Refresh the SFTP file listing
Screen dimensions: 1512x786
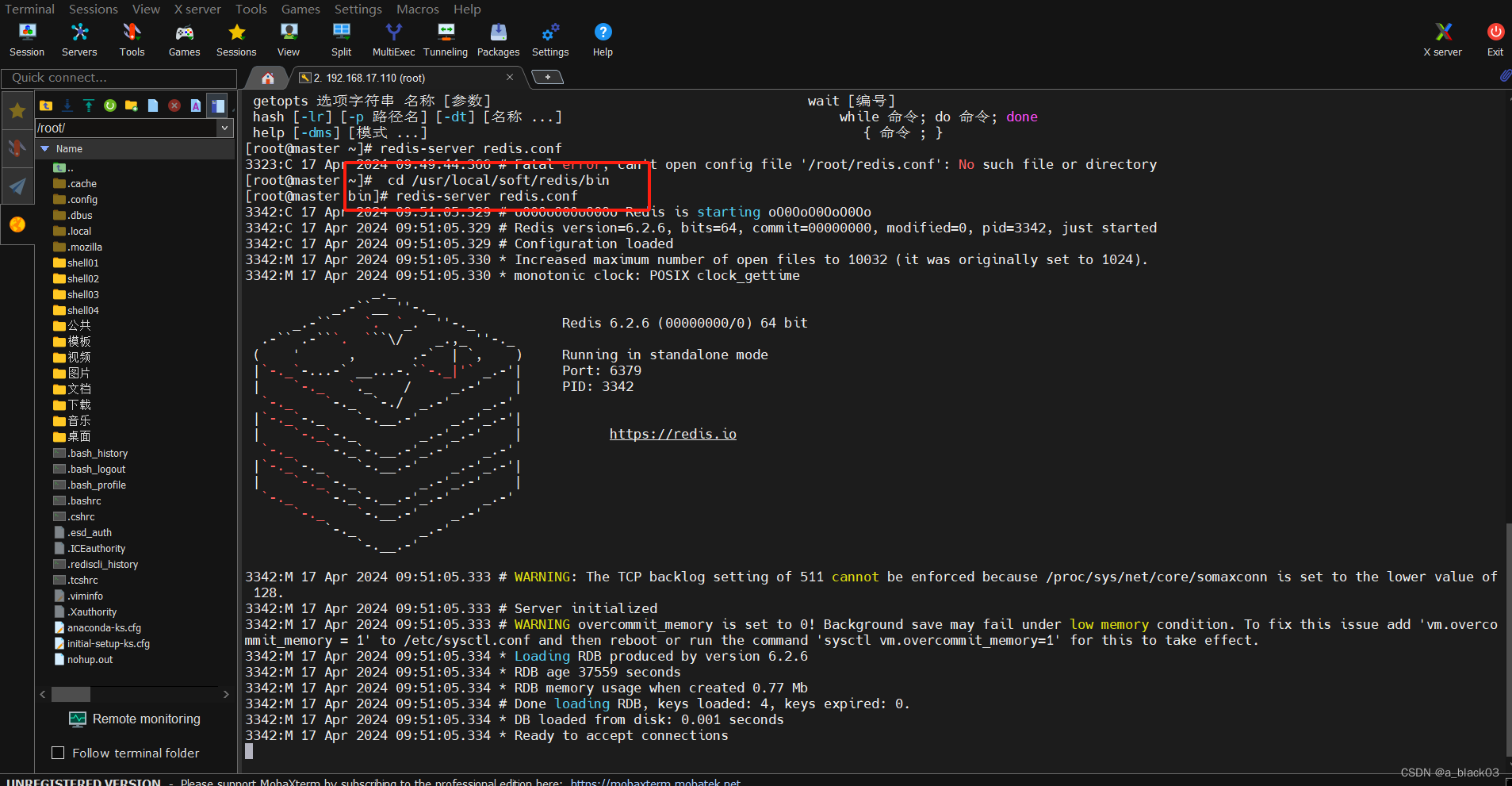[x=110, y=105]
